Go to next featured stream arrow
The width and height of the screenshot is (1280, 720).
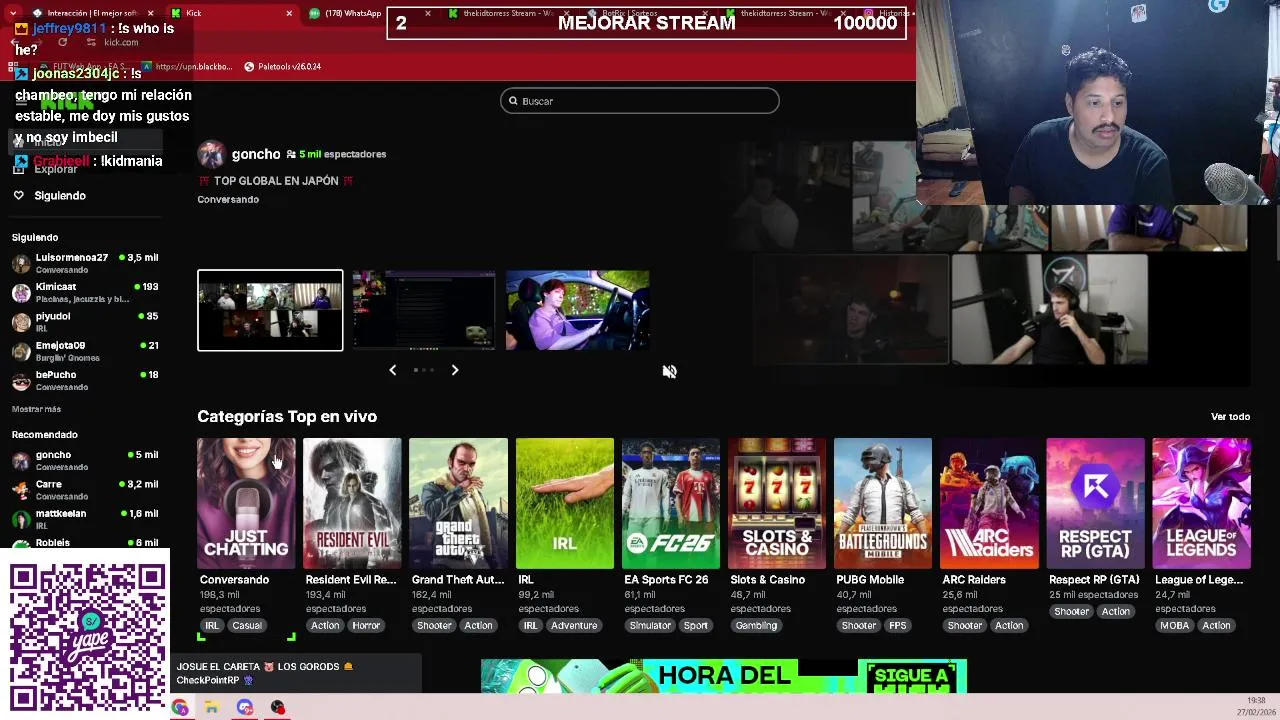coord(455,370)
